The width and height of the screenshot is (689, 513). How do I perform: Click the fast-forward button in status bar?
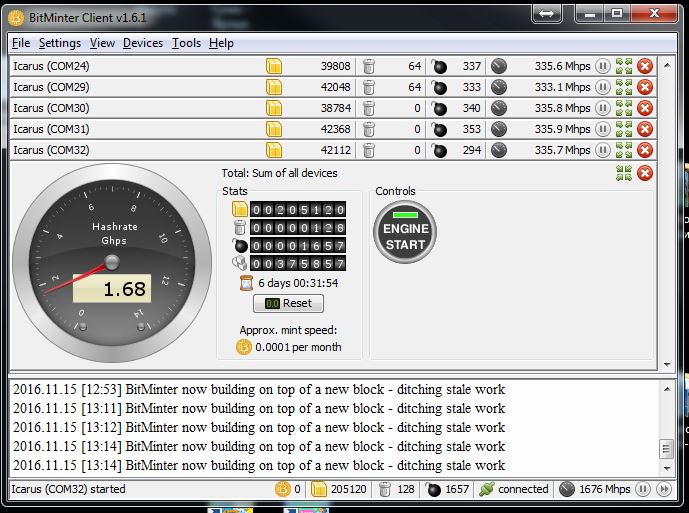click(664, 489)
